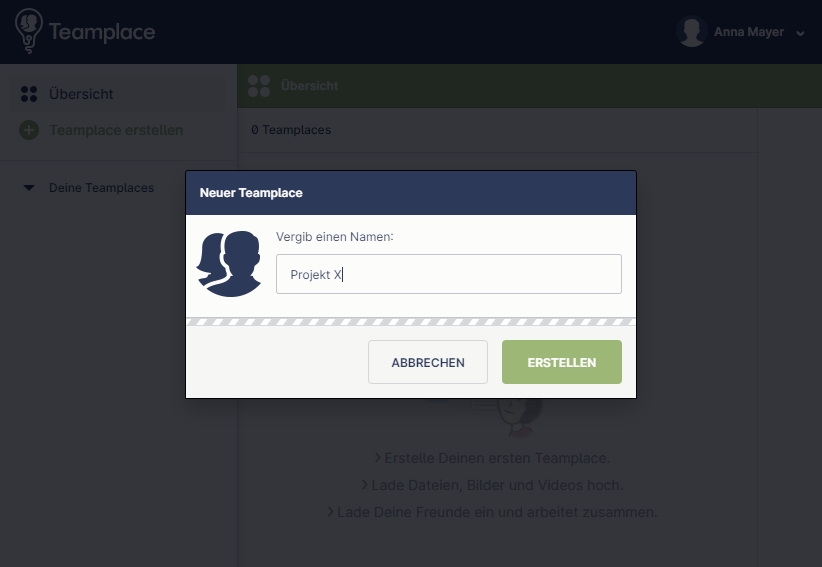Click the Teamplace wordmark in the header

click(x=102, y=32)
